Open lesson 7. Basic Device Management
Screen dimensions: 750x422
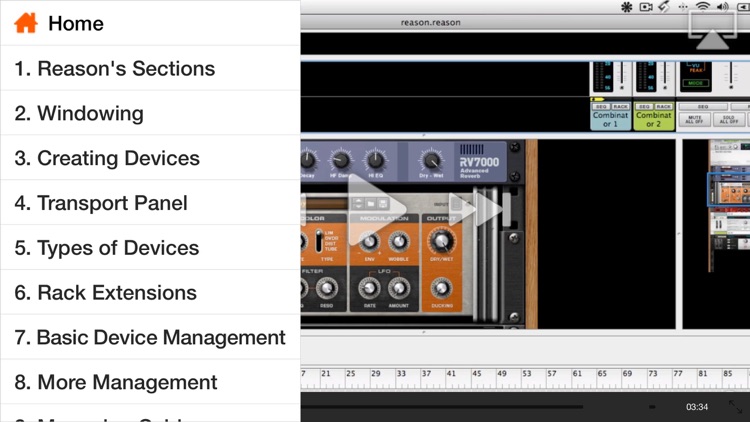(150, 337)
